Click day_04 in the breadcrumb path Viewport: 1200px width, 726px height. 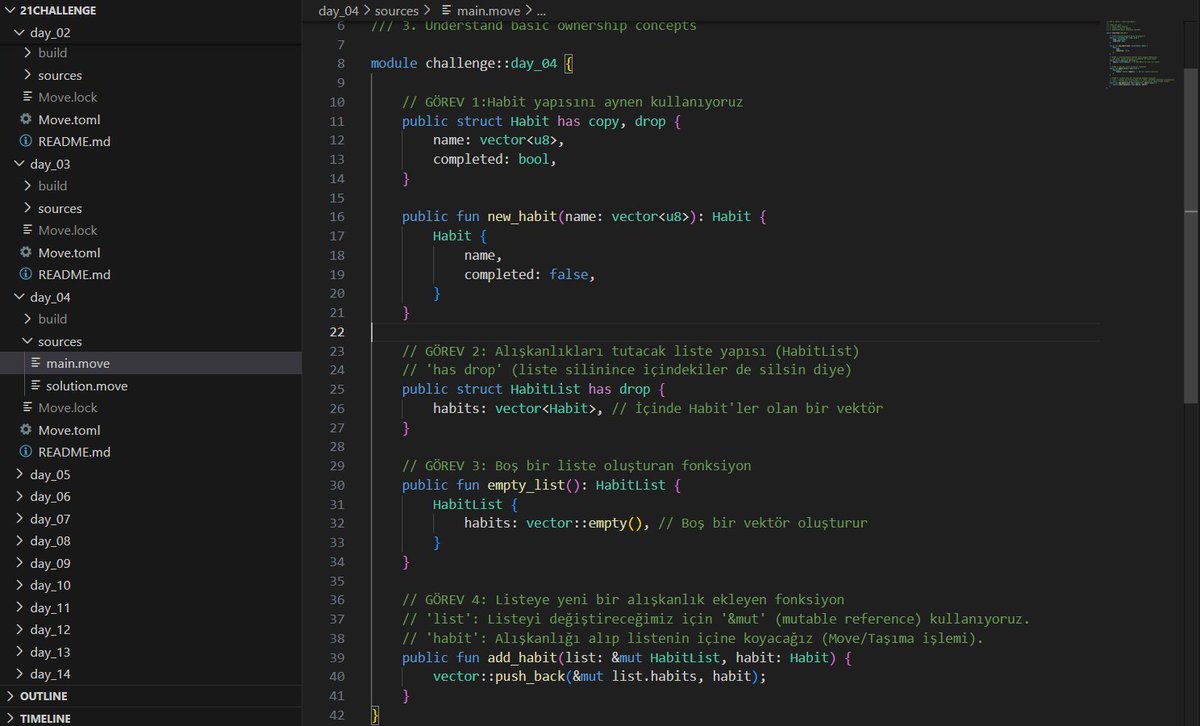click(339, 11)
